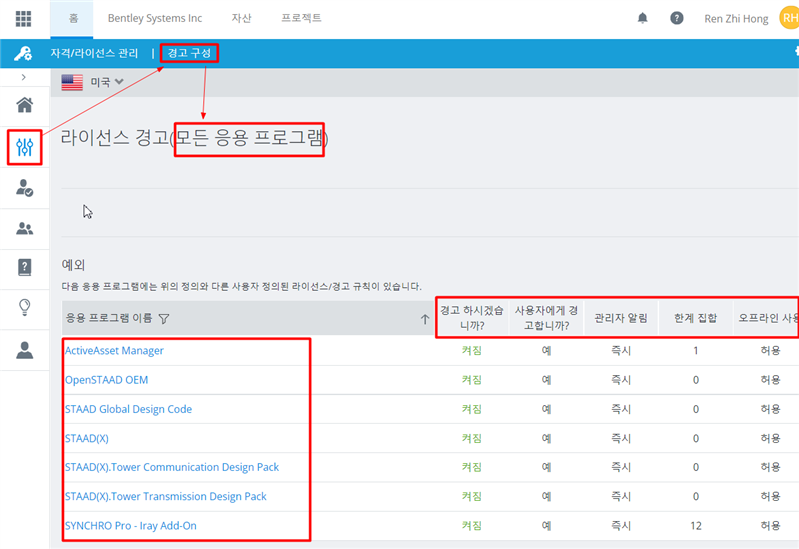Open the STAAD(X) link
Image resolution: width=799 pixels, height=549 pixels.
click(87, 438)
